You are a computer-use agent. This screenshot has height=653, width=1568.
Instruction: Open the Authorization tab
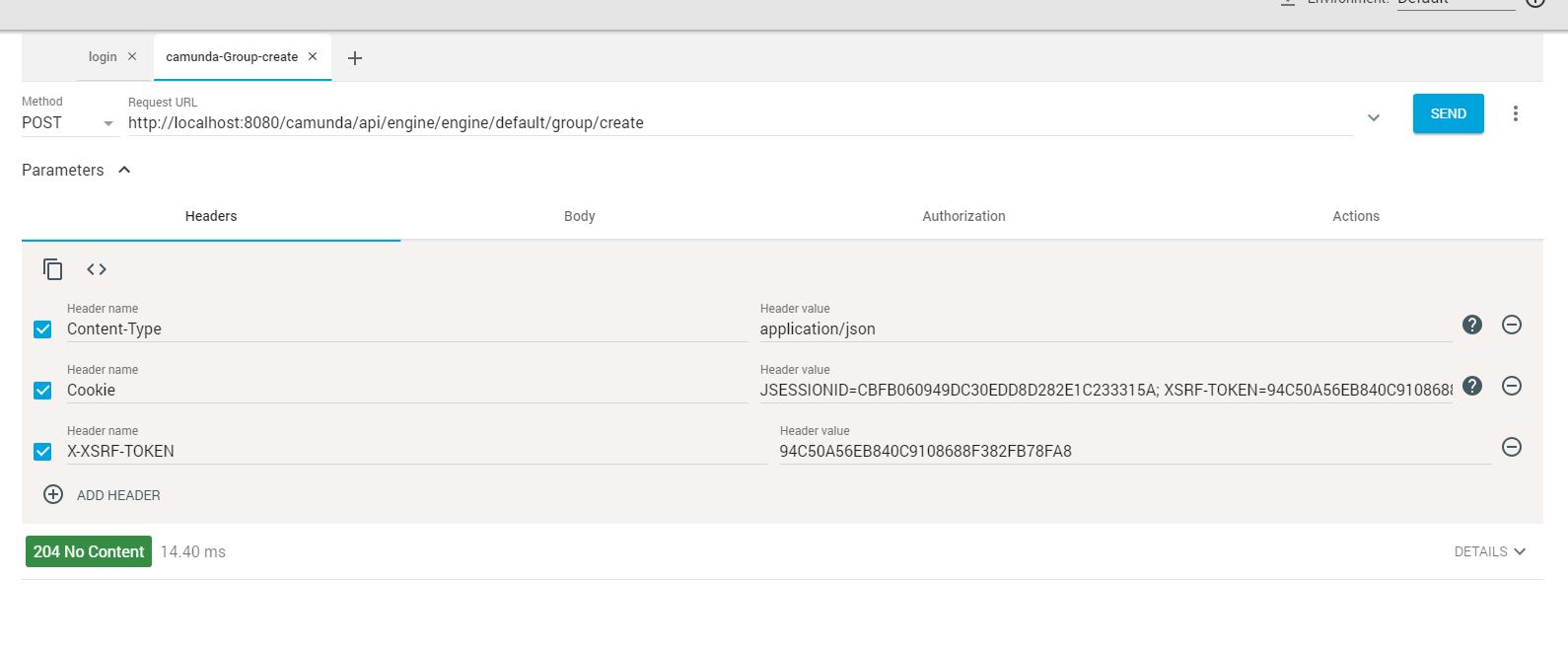pos(963,216)
